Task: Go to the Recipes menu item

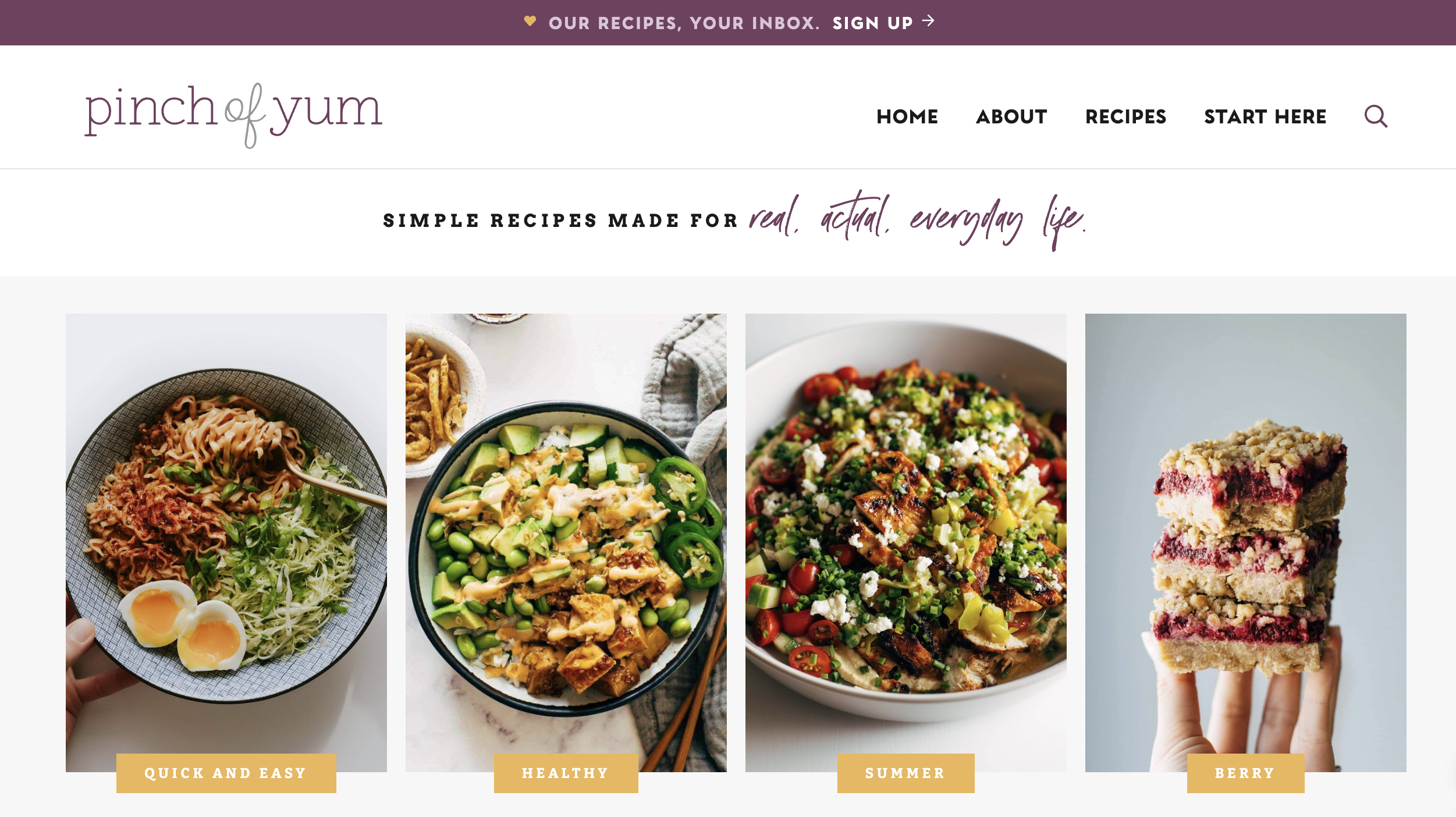Action: (x=1125, y=116)
